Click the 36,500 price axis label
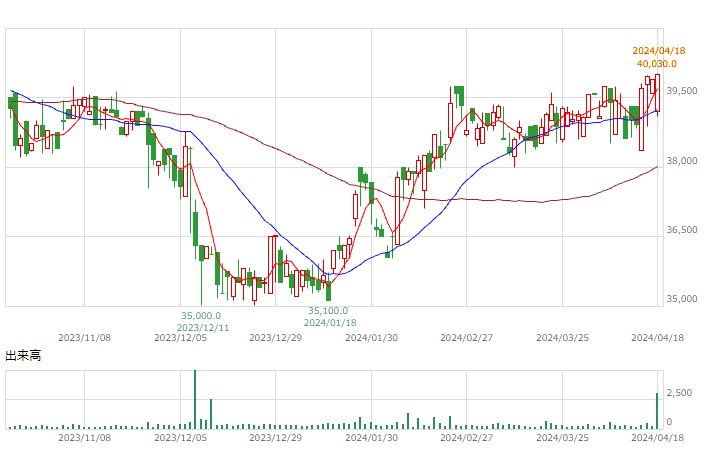Screen dimensions: 705x450 pos(682,230)
